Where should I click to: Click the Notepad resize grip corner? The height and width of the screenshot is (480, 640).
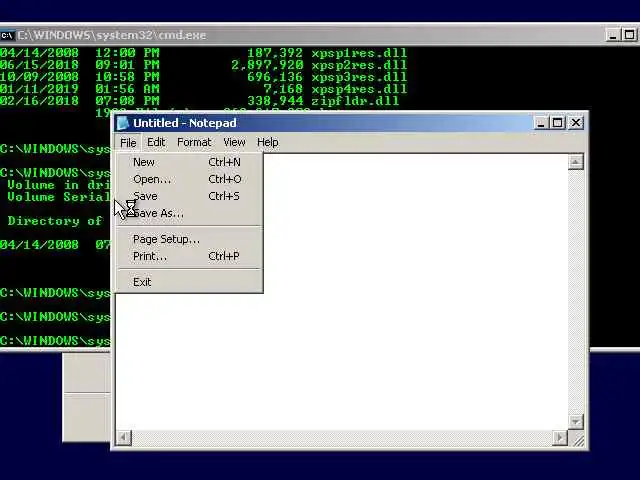(x=576, y=438)
